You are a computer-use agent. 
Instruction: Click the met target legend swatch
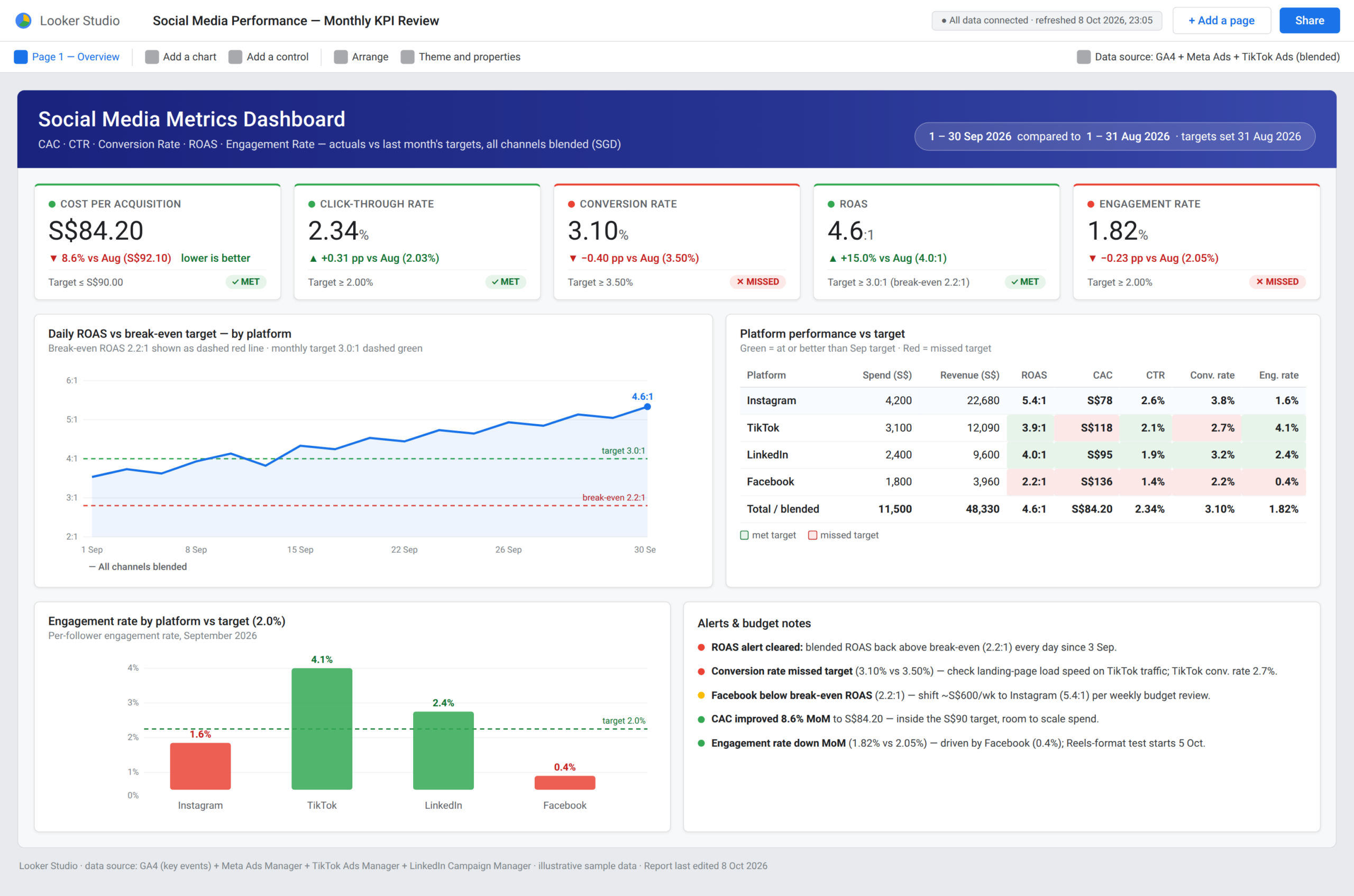(x=744, y=535)
